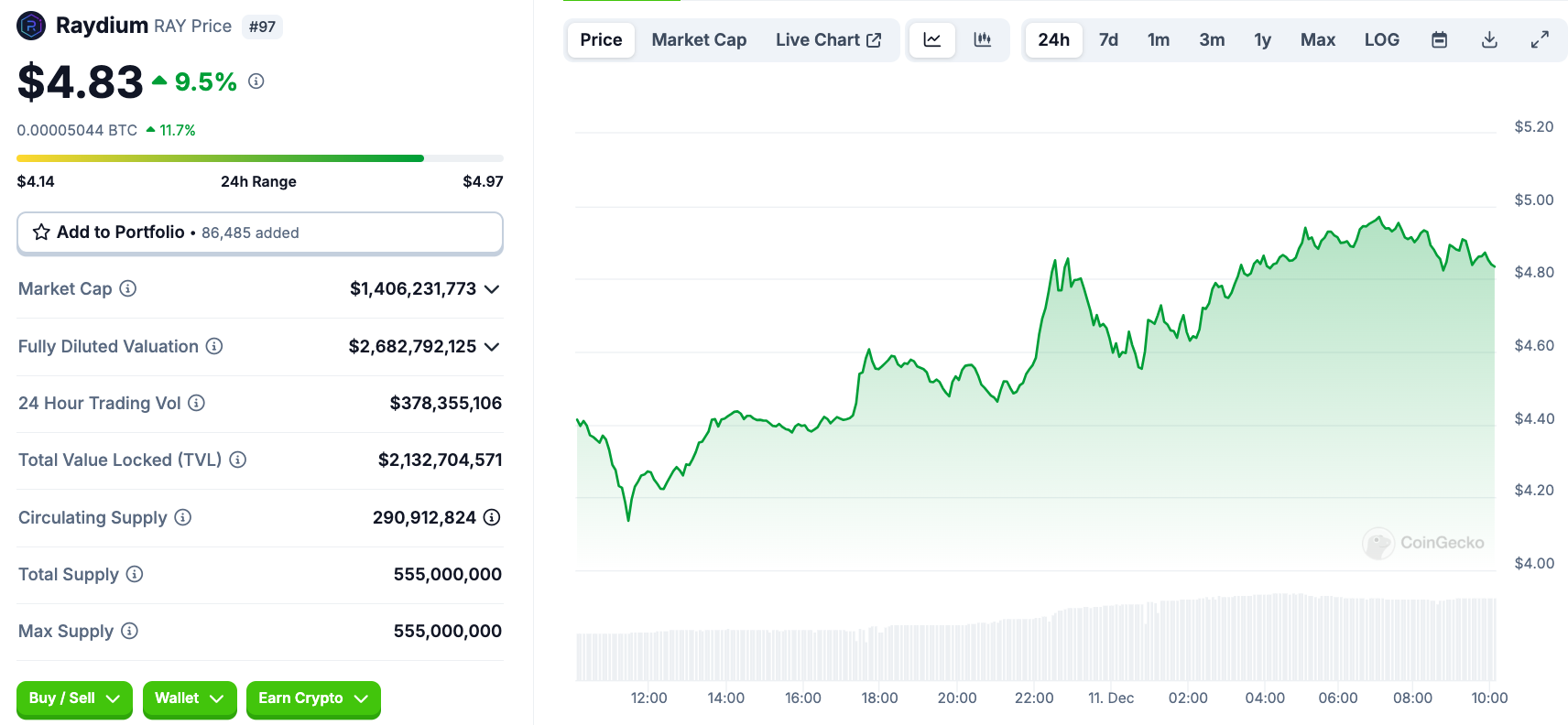Open the Live Chart link
1568x725 pixels.
pyautogui.click(x=828, y=40)
